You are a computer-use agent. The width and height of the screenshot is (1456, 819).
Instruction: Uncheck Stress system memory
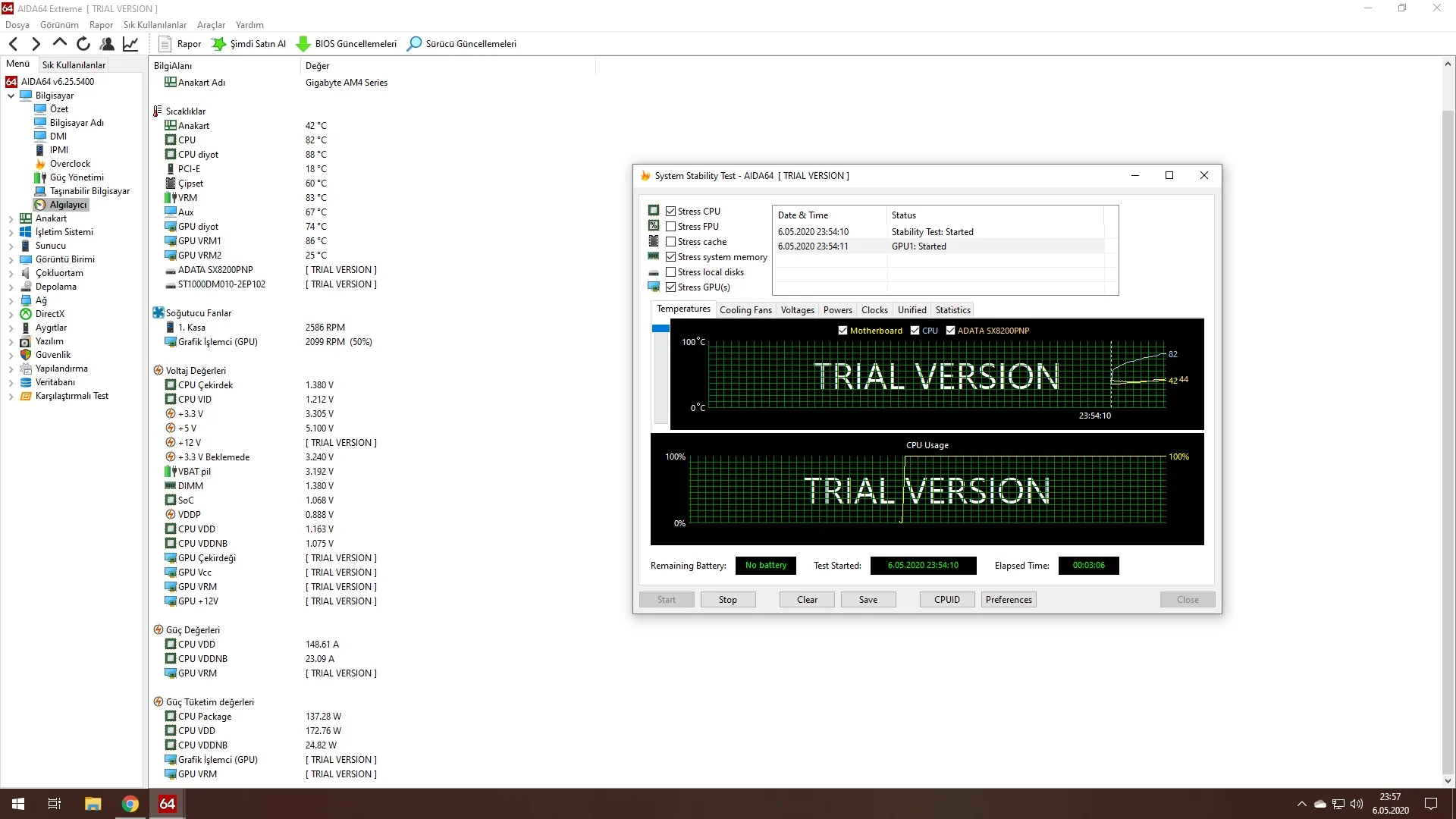tap(670, 257)
